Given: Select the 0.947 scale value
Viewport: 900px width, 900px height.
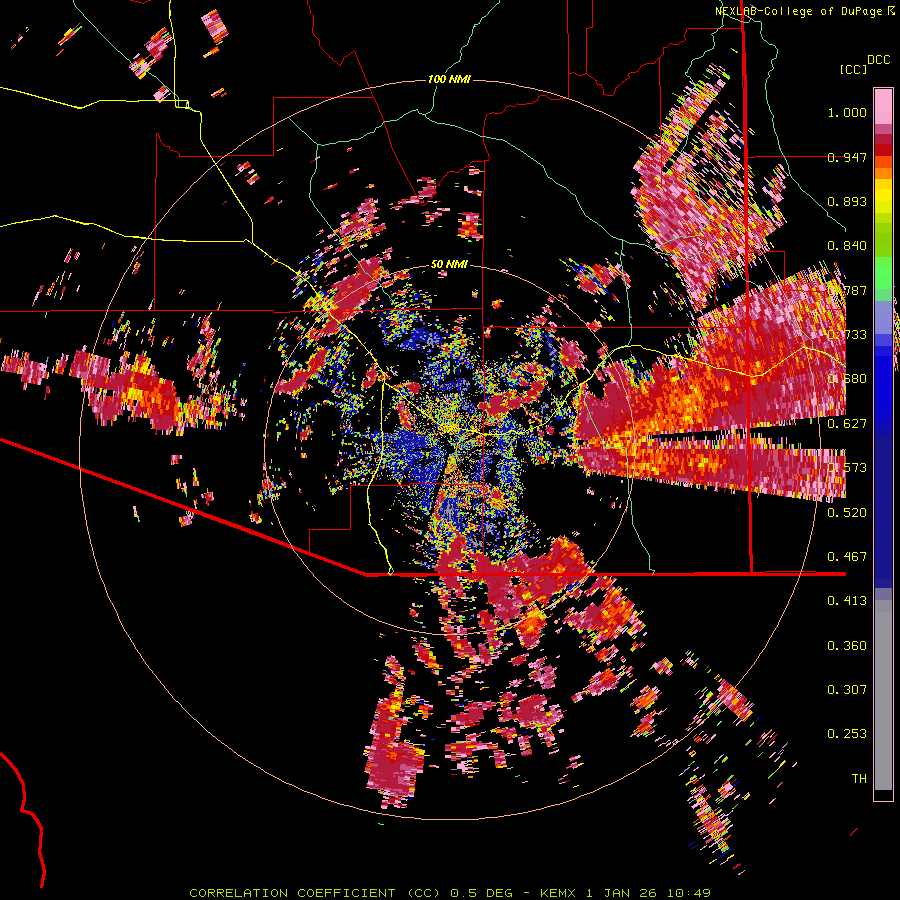Looking at the screenshot, I should (x=847, y=157).
